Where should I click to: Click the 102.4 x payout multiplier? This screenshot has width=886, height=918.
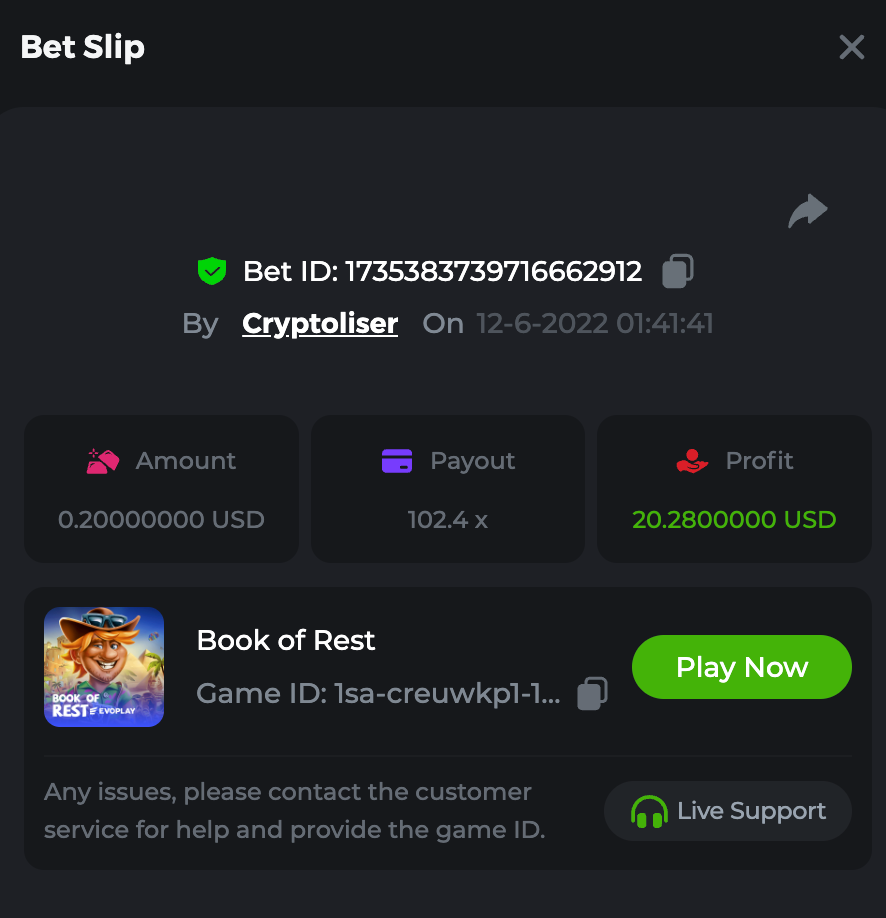447,520
